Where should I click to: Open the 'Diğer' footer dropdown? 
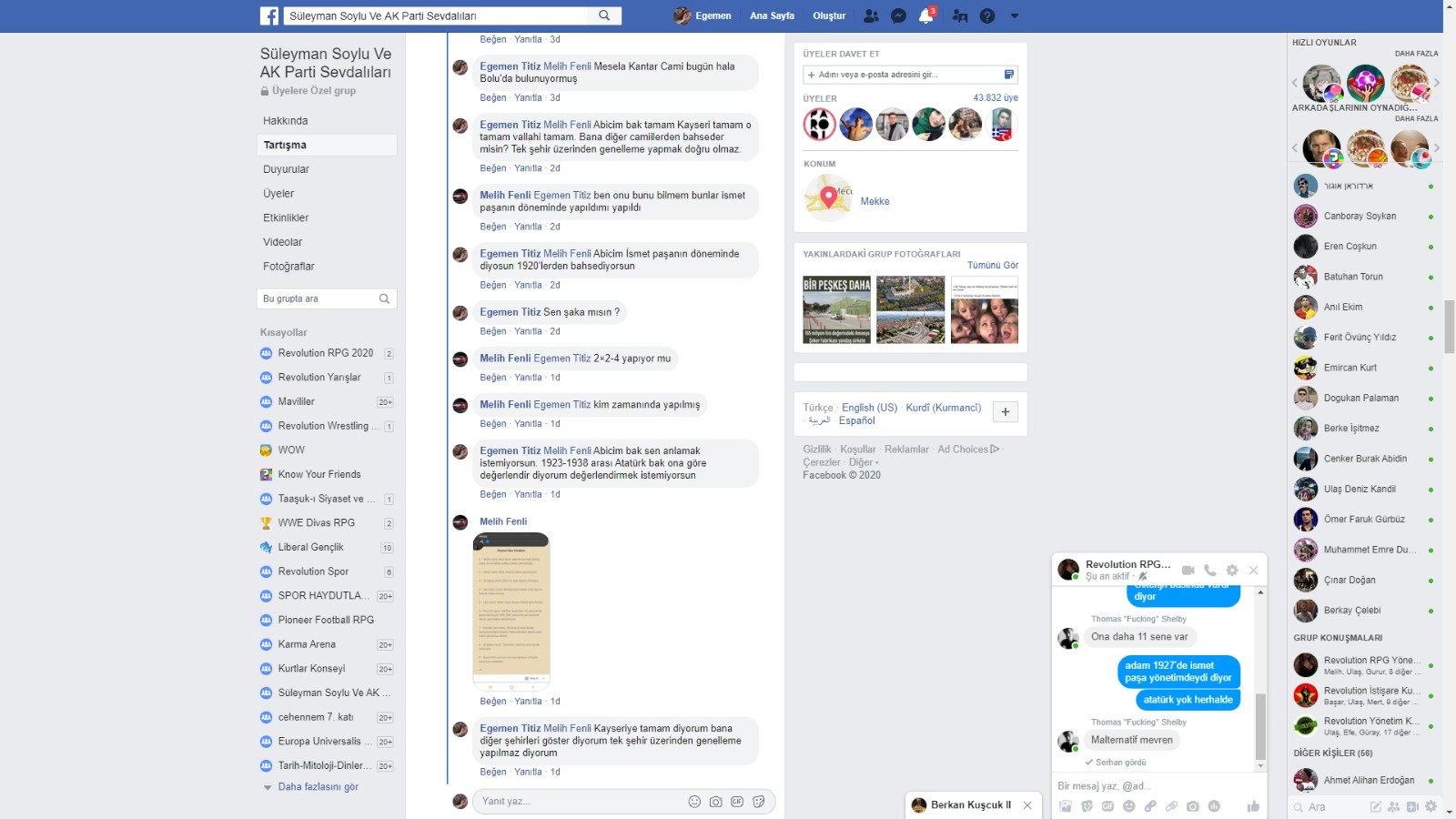(x=864, y=462)
